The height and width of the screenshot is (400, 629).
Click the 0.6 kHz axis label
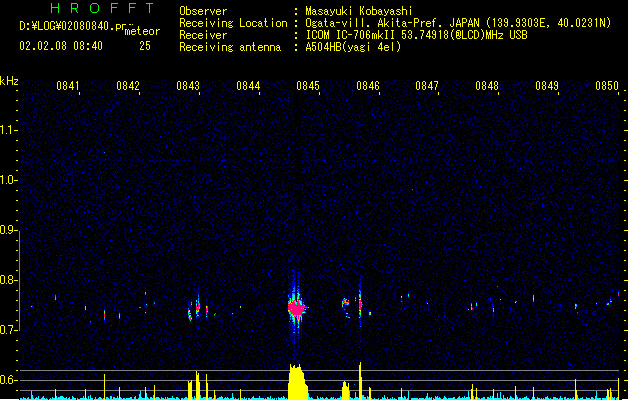point(8,380)
